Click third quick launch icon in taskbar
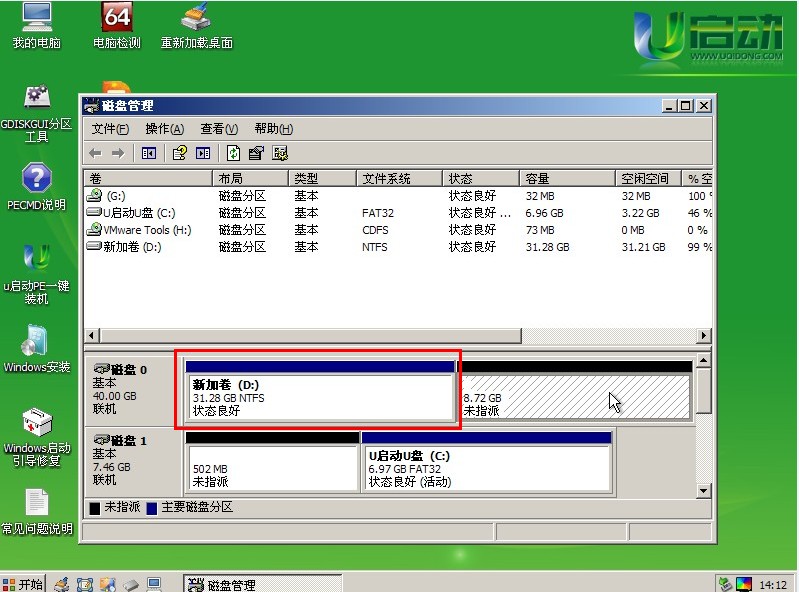 pyautogui.click(x=108, y=584)
